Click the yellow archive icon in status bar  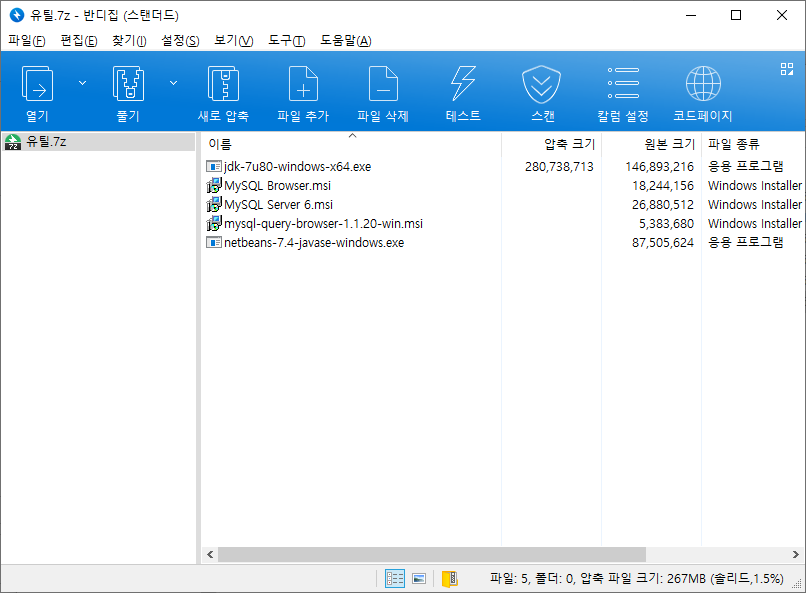coord(450,579)
